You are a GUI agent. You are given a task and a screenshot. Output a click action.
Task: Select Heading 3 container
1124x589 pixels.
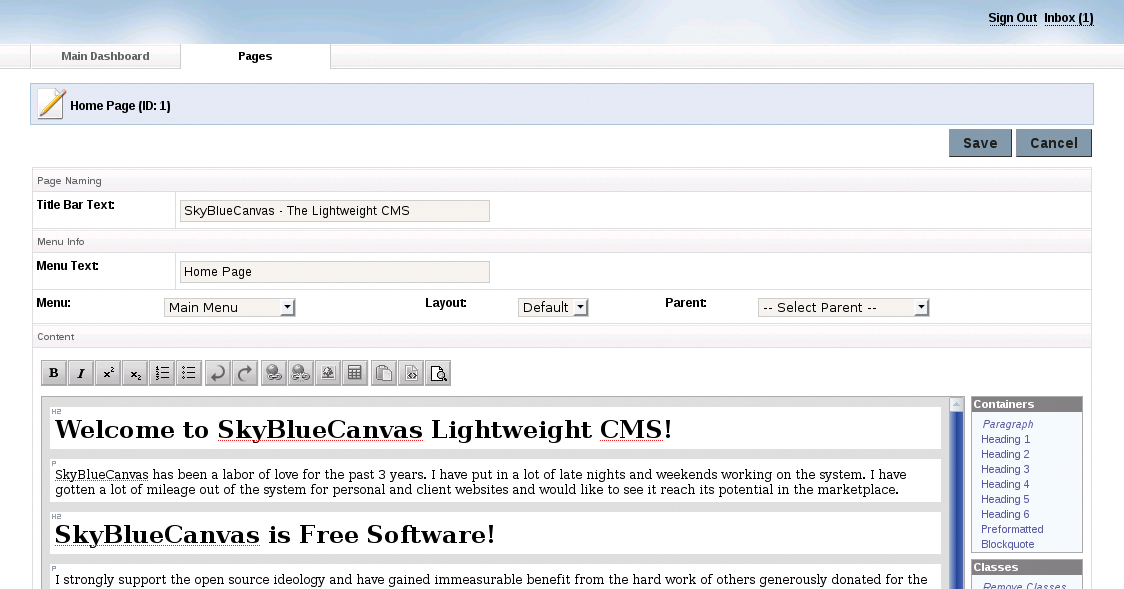tap(1005, 469)
